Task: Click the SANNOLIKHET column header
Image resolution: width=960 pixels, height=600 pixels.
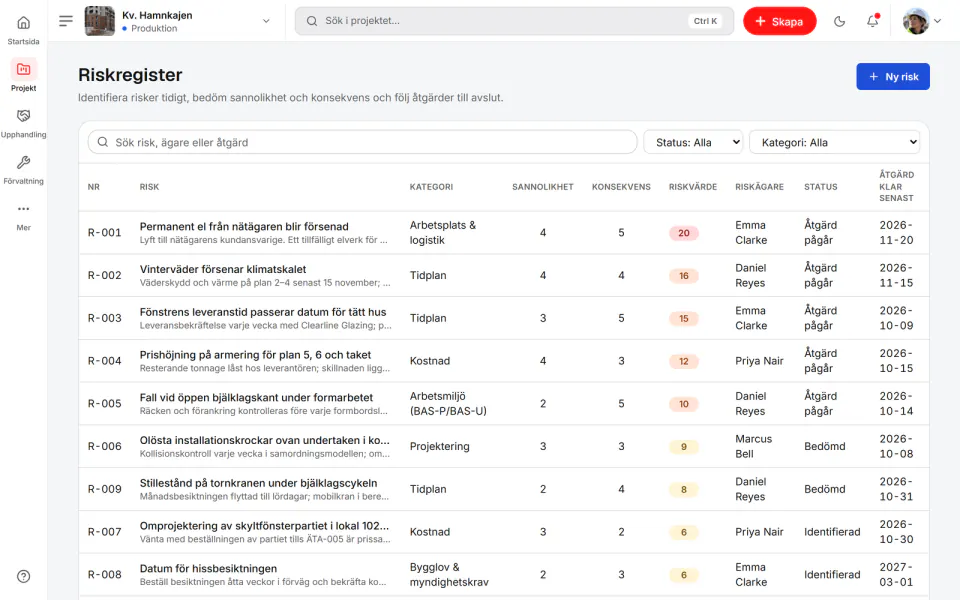Action: pyautogui.click(x=543, y=187)
